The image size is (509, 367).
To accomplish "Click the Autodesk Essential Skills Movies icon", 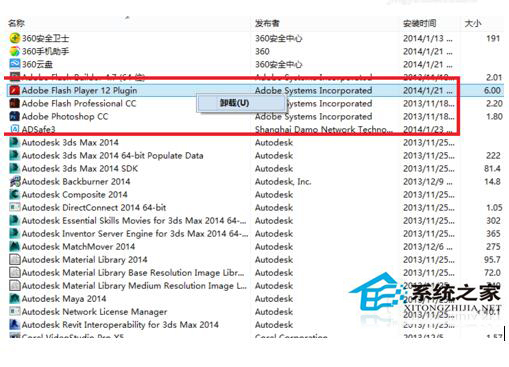I will 15,220.
